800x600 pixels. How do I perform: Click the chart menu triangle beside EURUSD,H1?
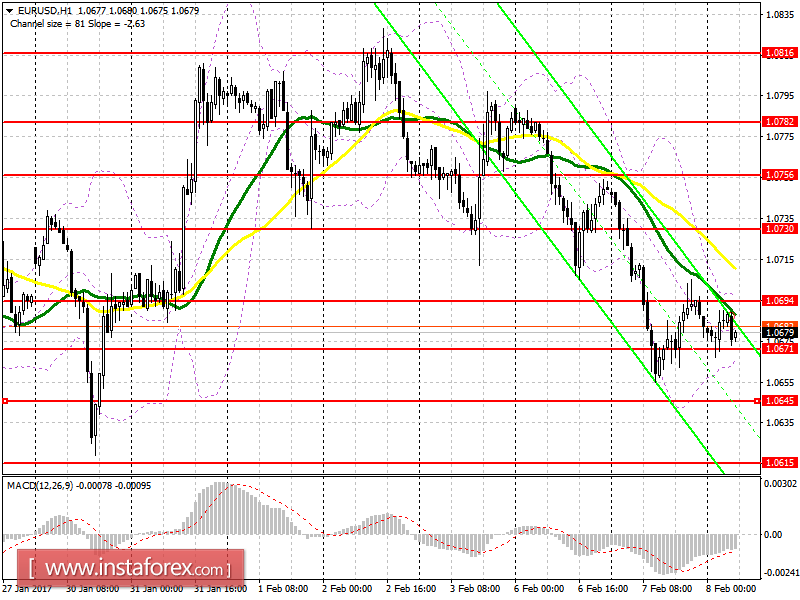(x=9, y=11)
